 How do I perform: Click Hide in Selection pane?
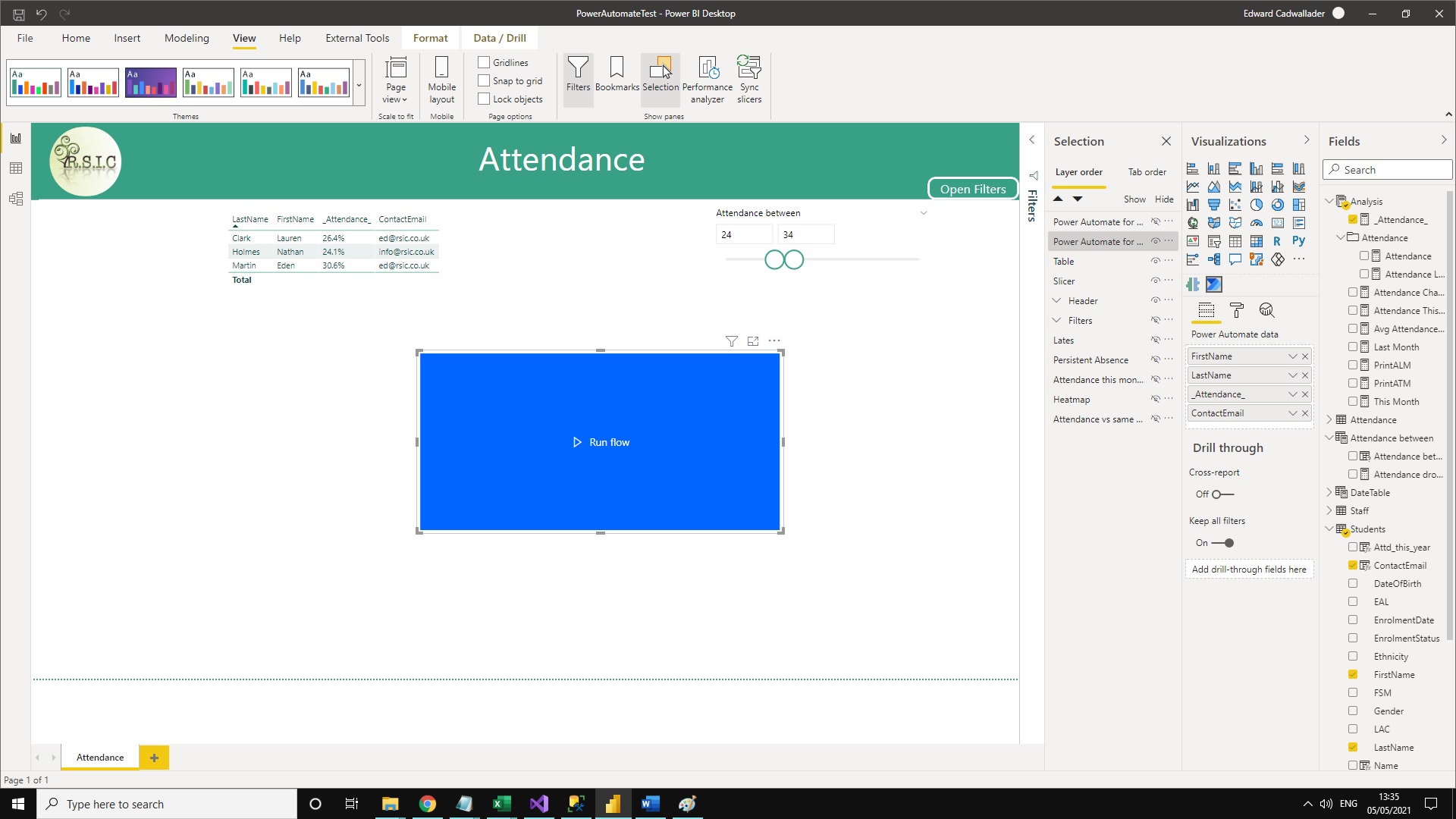[x=1164, y=199]
